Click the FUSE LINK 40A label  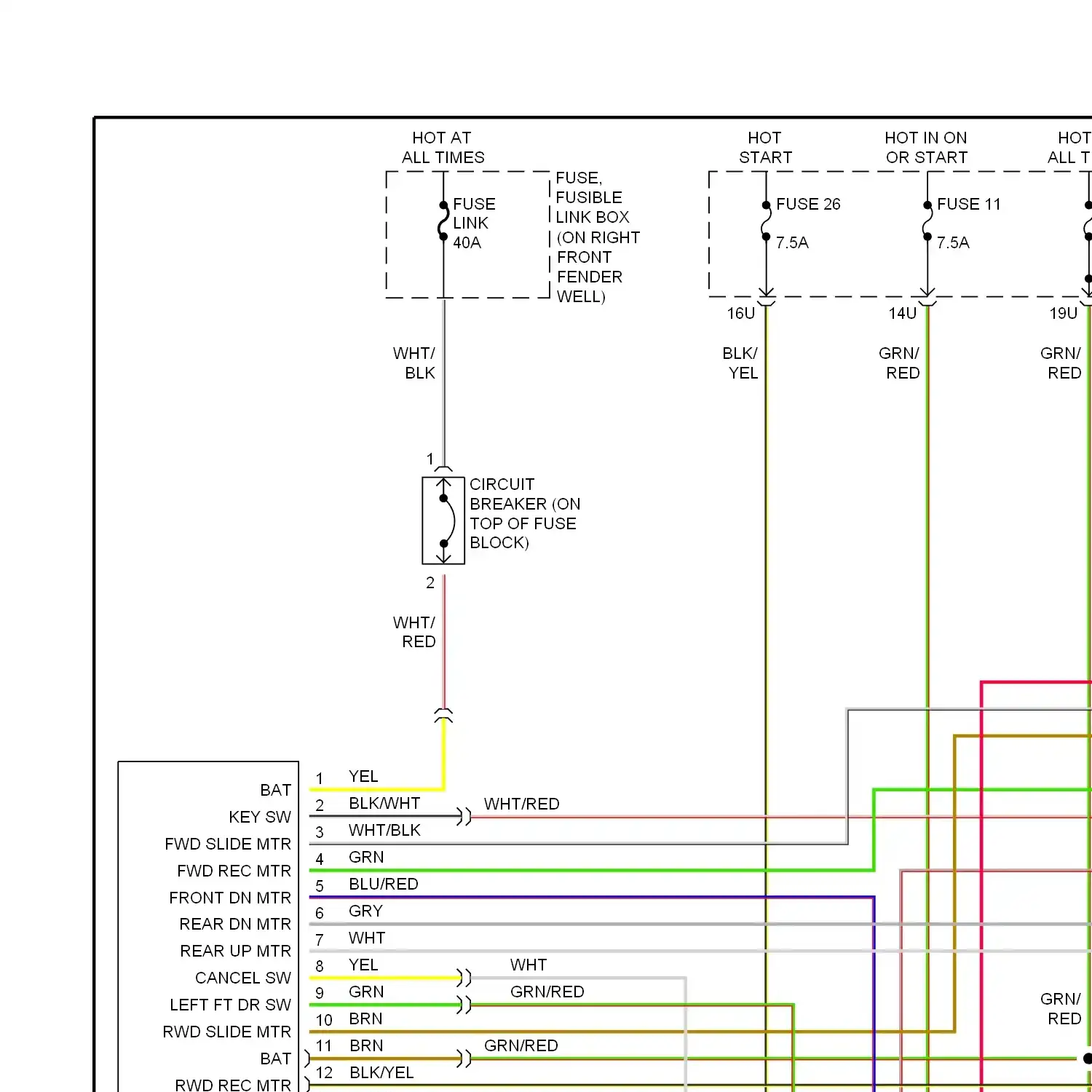click(474, 223)
